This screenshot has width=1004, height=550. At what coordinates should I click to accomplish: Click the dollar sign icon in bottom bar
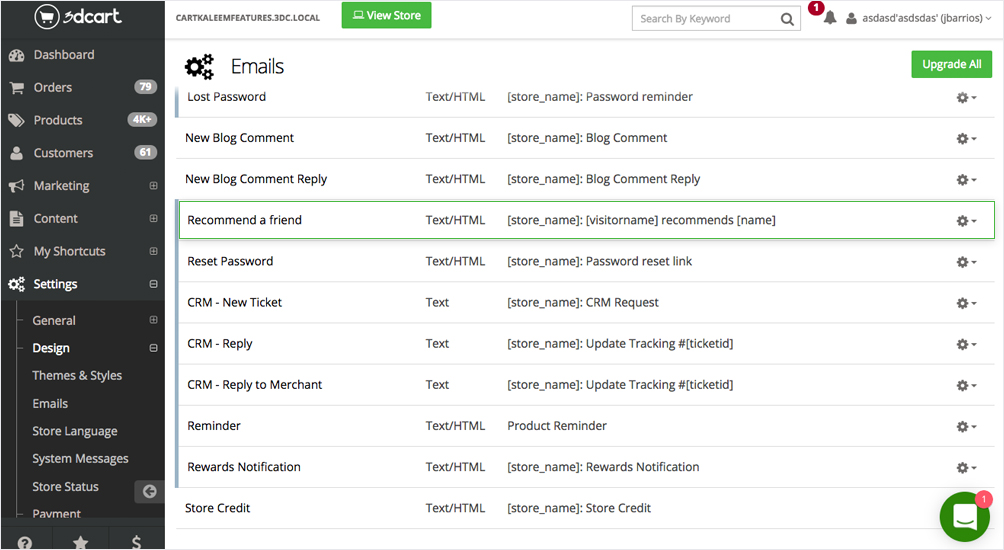pos(136,542)
